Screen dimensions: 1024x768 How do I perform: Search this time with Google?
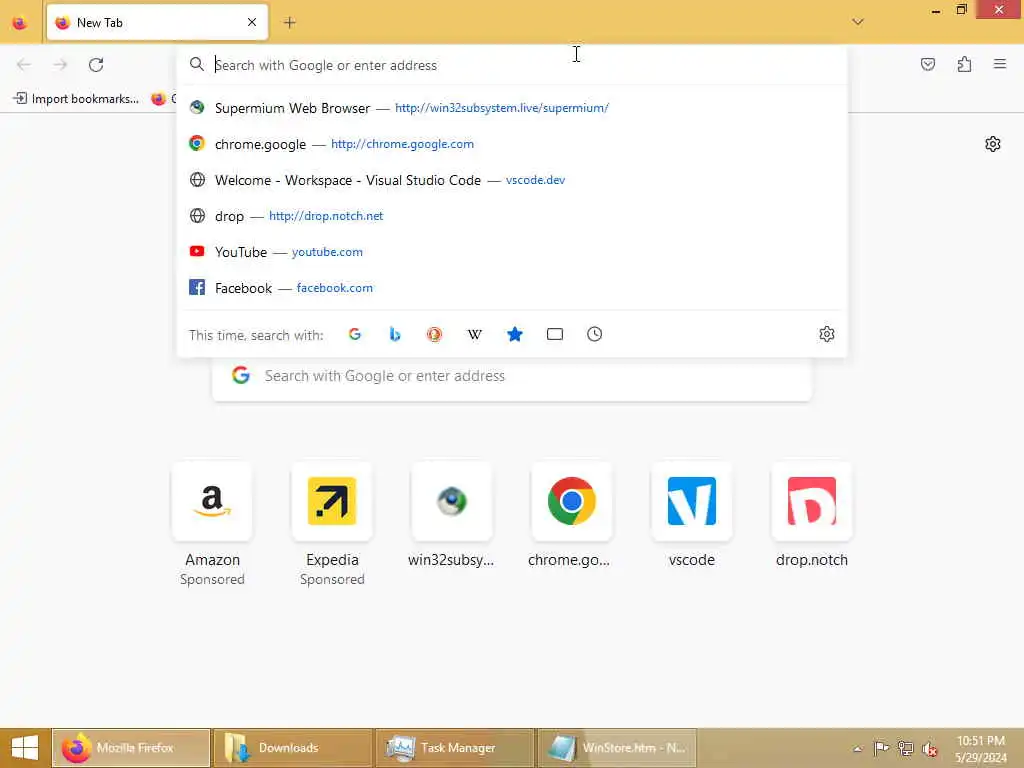coord(355,334)
